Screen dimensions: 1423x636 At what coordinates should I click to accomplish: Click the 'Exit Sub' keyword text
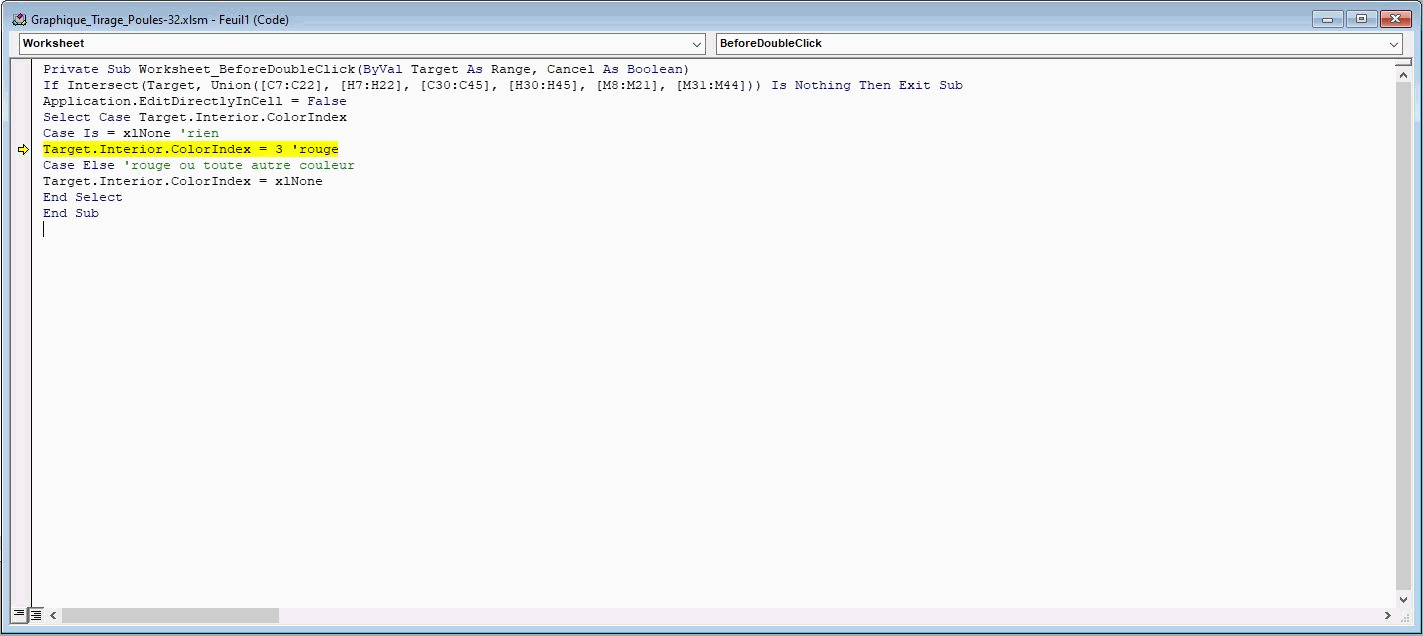(931, 85)
